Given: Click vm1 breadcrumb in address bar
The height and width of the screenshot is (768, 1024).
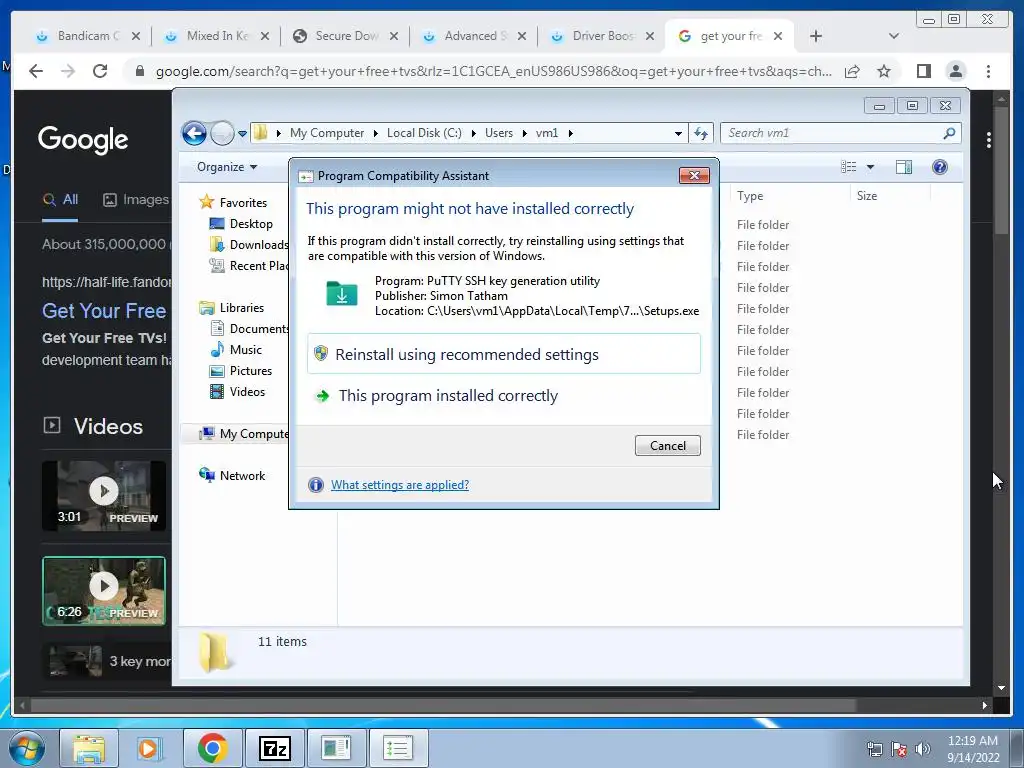Looking at the screenshot, I should 547,133.
